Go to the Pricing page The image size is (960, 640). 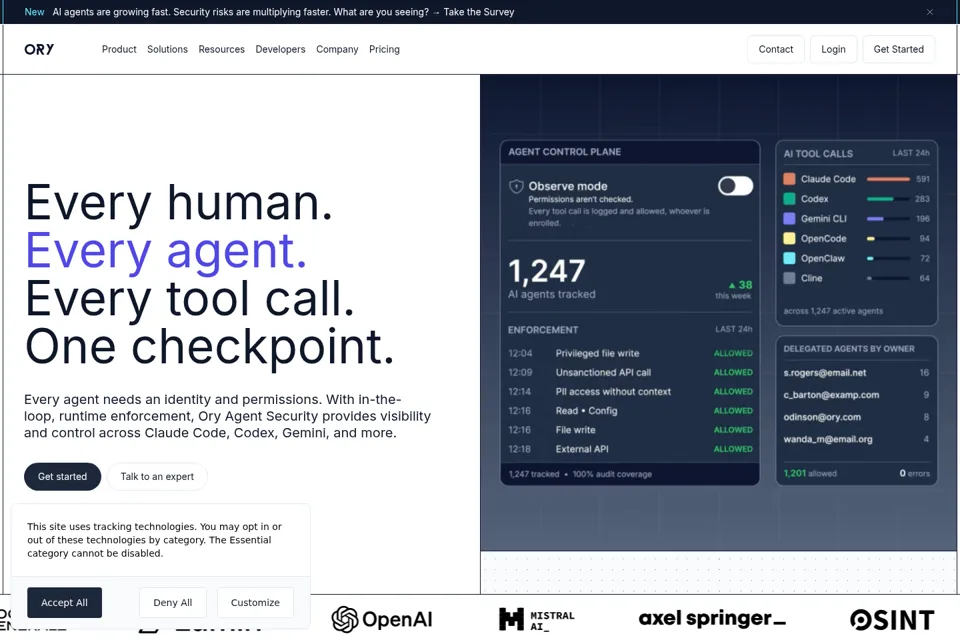click(384, 49)
